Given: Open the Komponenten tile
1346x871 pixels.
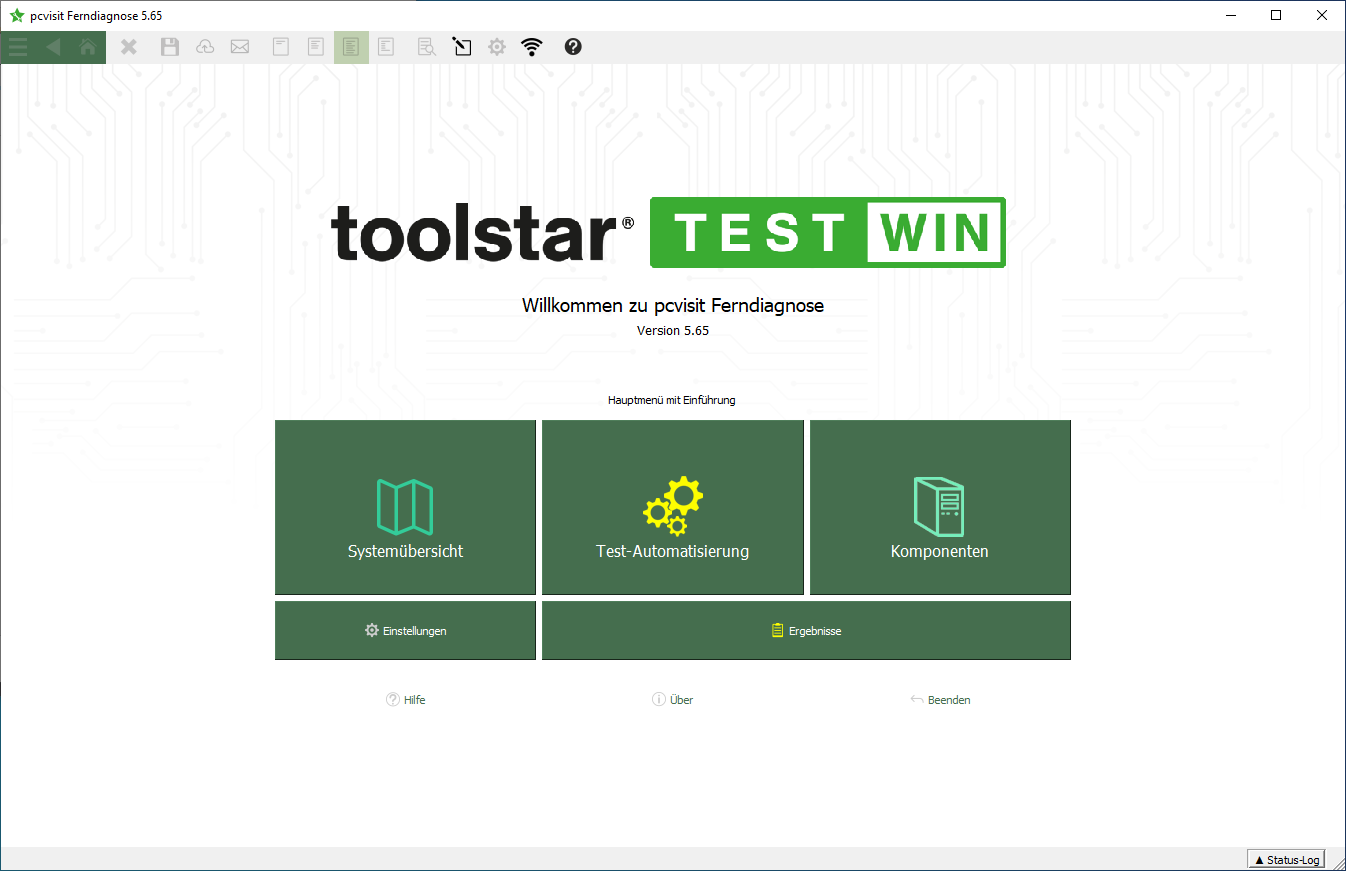Looking at the screenshot, I should coord(939,507).
